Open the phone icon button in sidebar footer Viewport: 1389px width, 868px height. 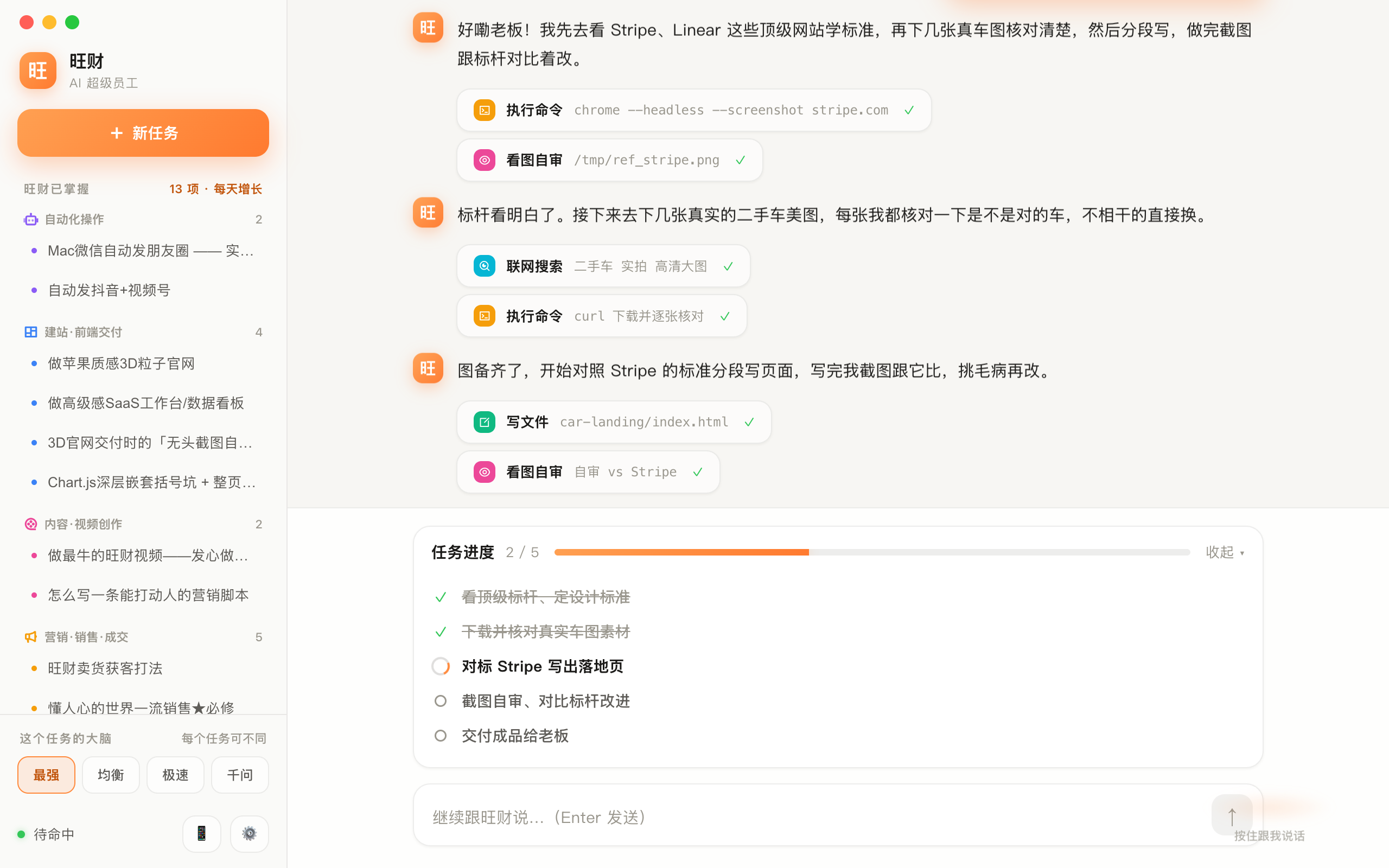coord(201,834)
